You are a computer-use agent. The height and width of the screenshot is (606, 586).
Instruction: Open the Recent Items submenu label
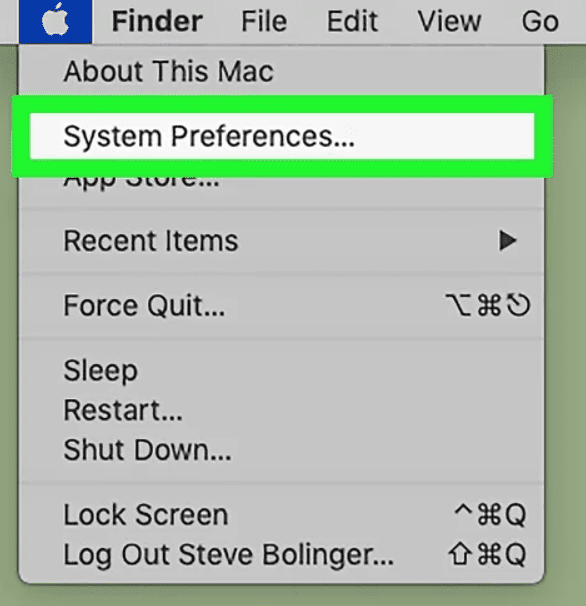pyautogui.click(x=151, y=241)
